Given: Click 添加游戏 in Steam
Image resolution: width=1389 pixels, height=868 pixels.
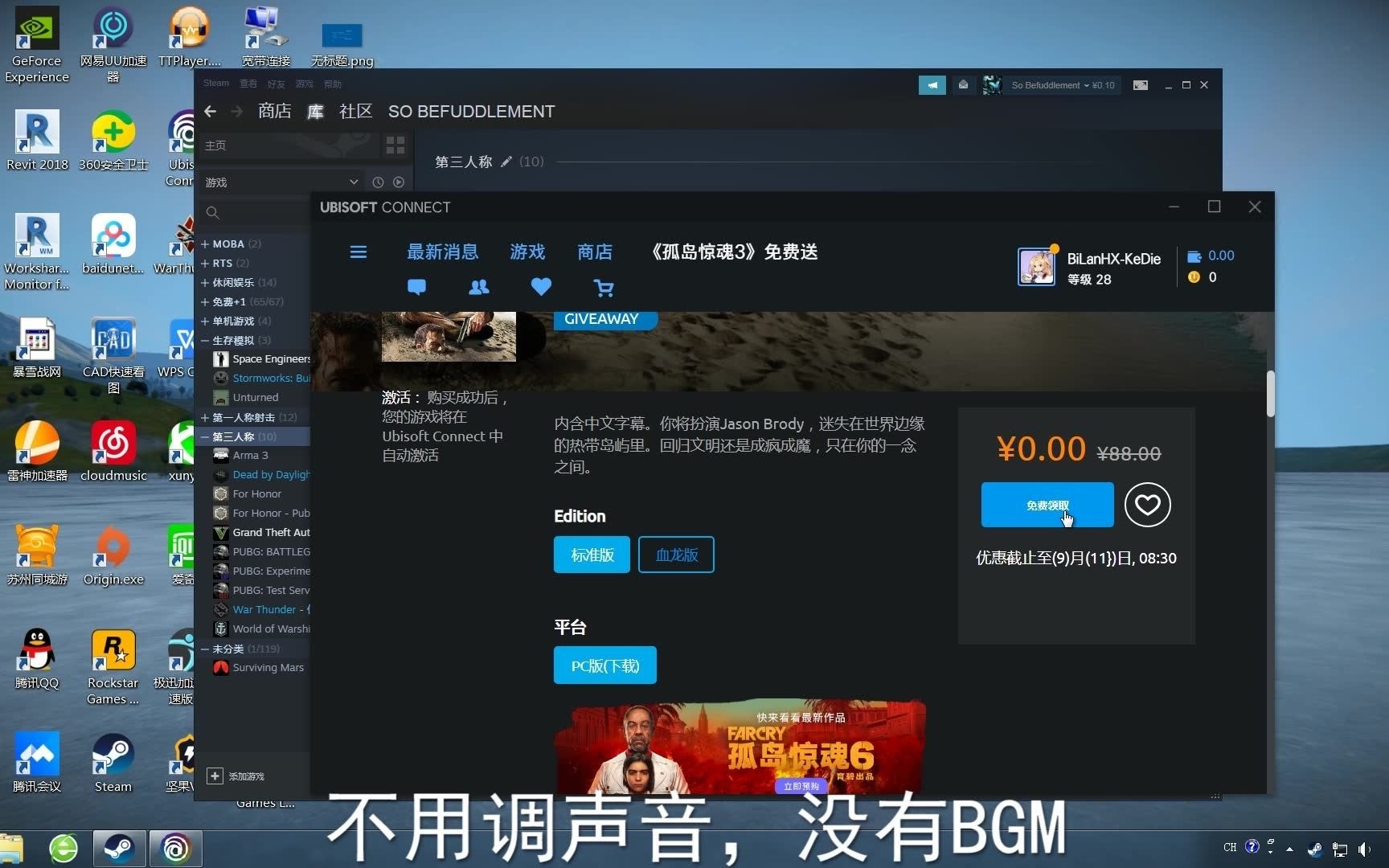Looking at the screenshot, I should 246,776.
